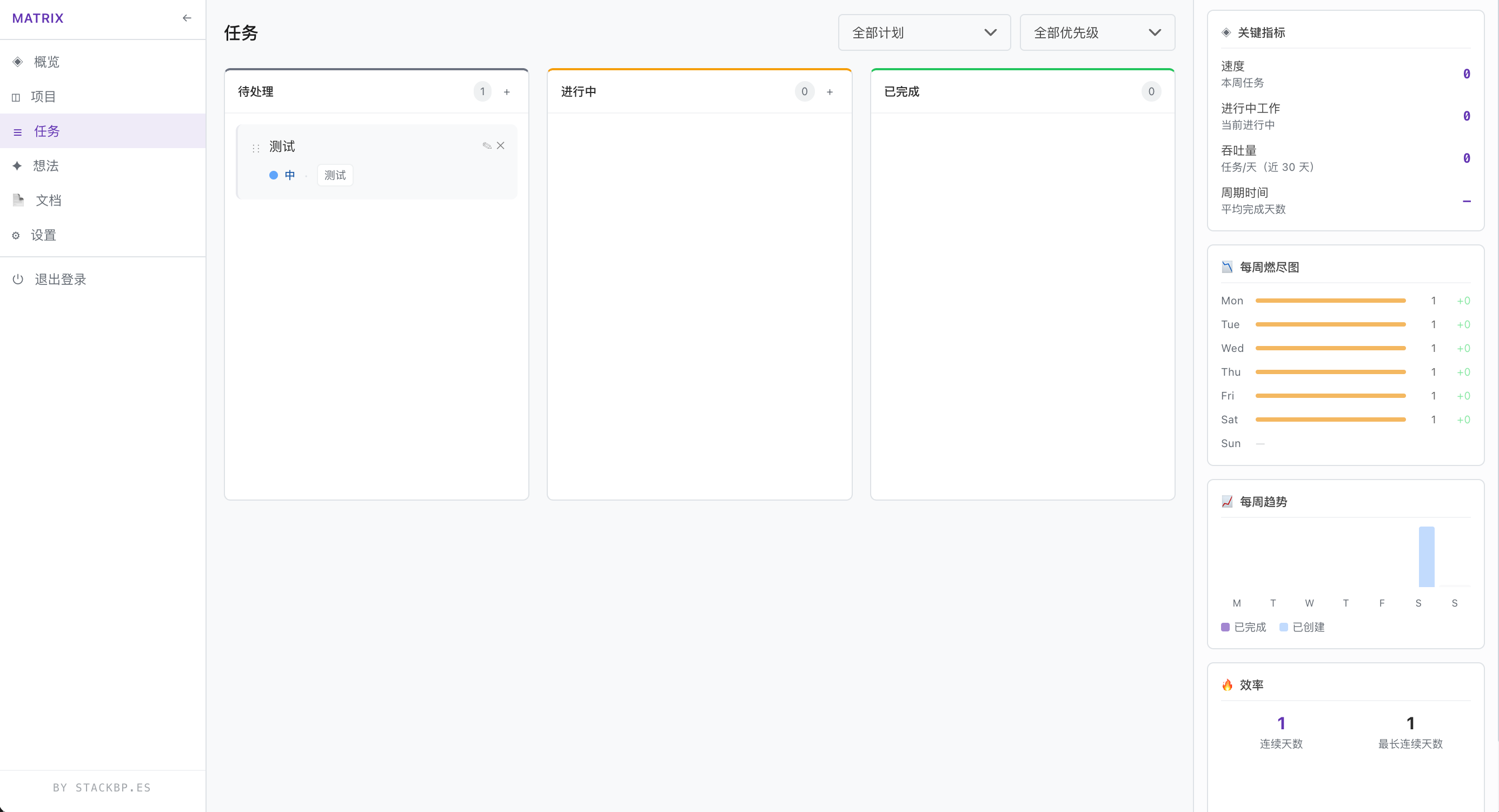This screenshot has width=1499, height=812.
Task: Click the 任务 page heading
Action: click(x=241, y=32)
